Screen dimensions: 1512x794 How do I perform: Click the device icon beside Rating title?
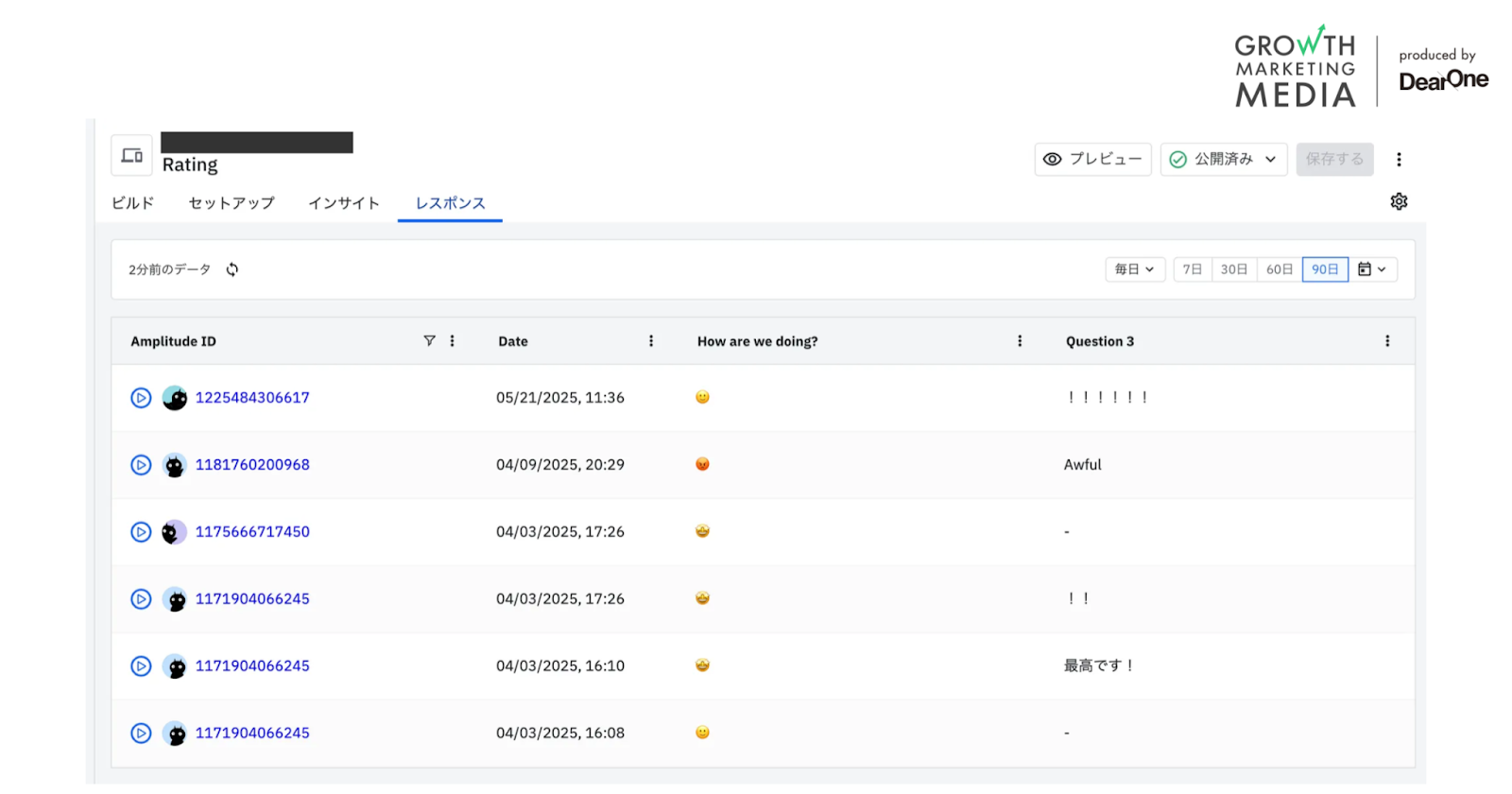132,156
